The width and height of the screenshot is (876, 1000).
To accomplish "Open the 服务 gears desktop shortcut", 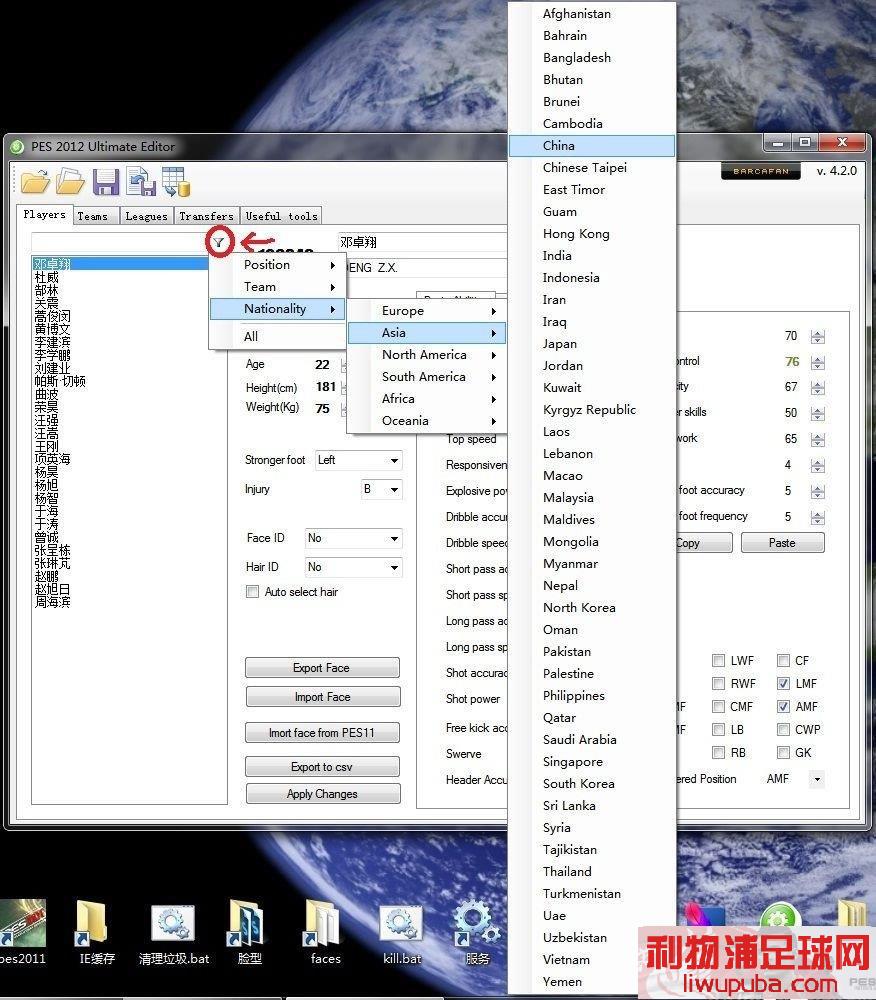I will [x=477, y=932].
